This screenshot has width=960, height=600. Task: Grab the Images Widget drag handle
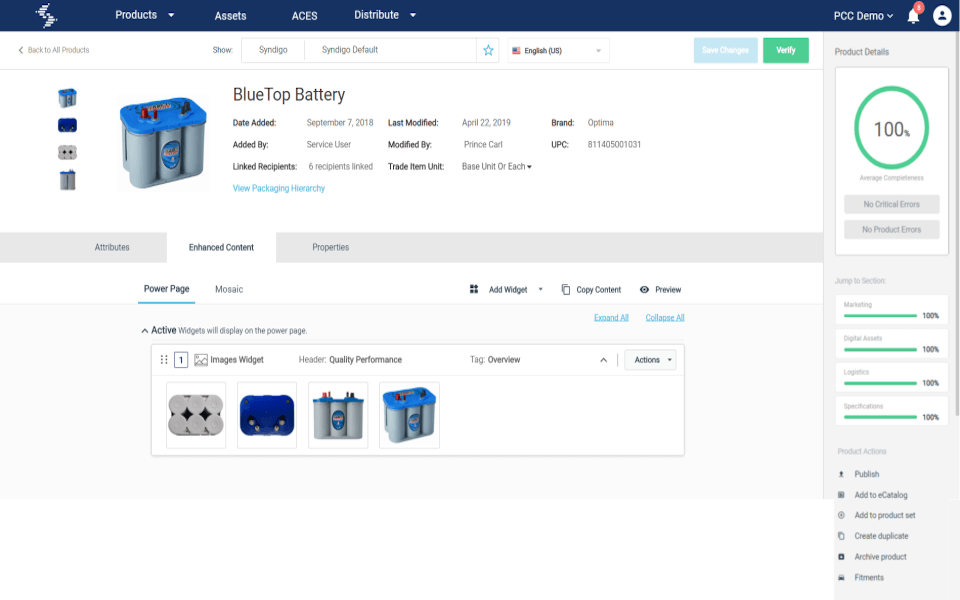coord(164,359)
